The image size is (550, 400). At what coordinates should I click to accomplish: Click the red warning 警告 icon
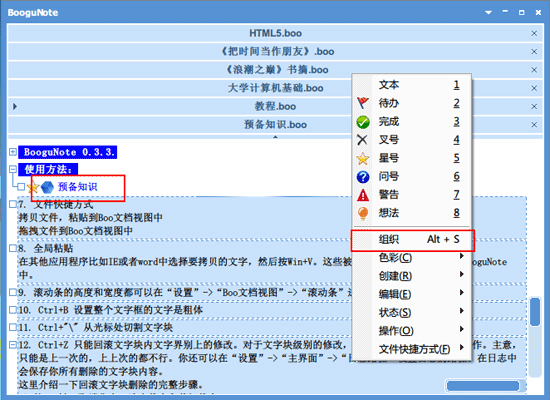pos(363,195)
